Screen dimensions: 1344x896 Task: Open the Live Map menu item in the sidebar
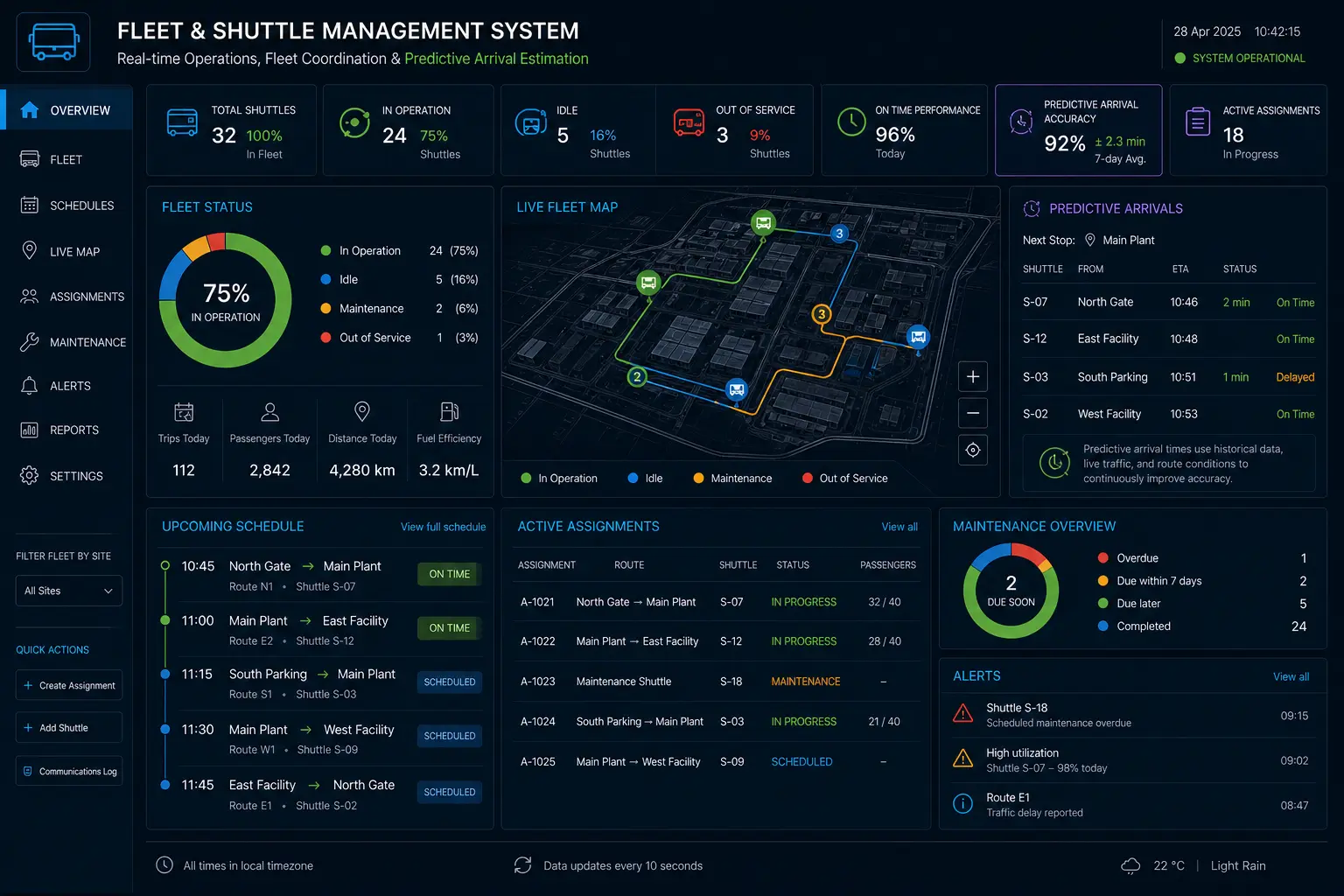[x=66, y=251]
